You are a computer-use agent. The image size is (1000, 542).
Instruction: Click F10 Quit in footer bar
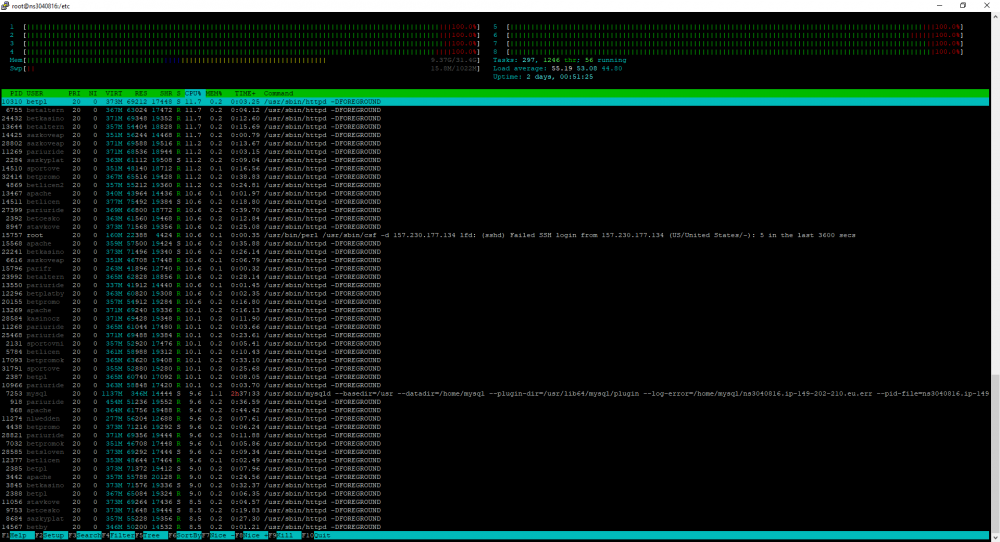click(x=317, y=536)
